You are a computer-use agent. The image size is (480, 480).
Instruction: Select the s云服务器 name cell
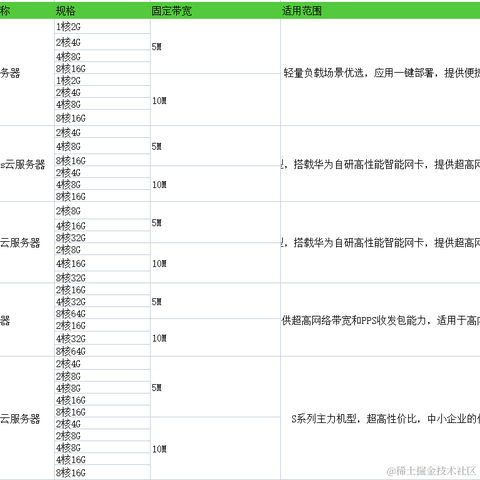tap(27, 164)
